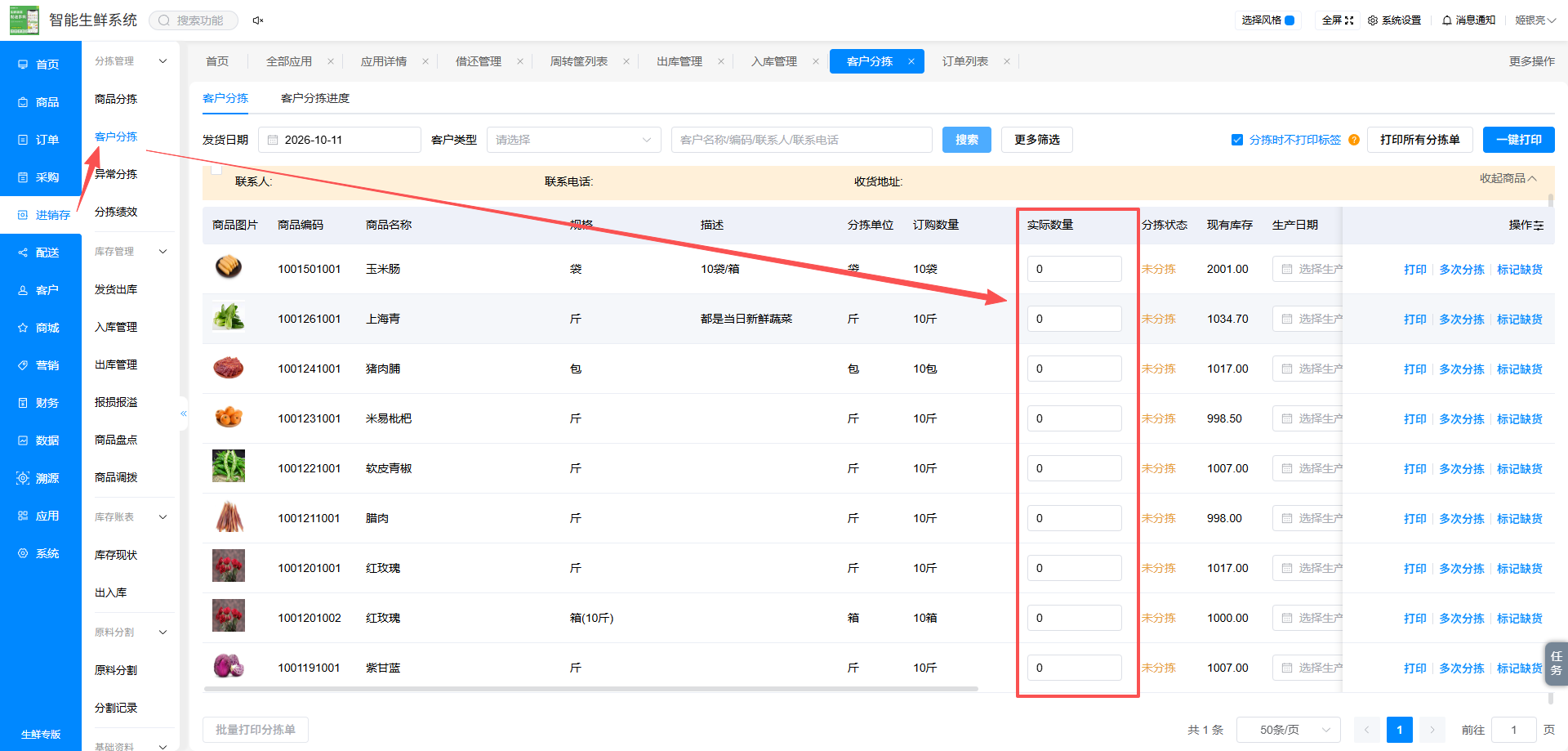The height and width of the screenshot is (751, 1568).
Task: Tick the customer row select checkbox
Action: pos(216,169)
